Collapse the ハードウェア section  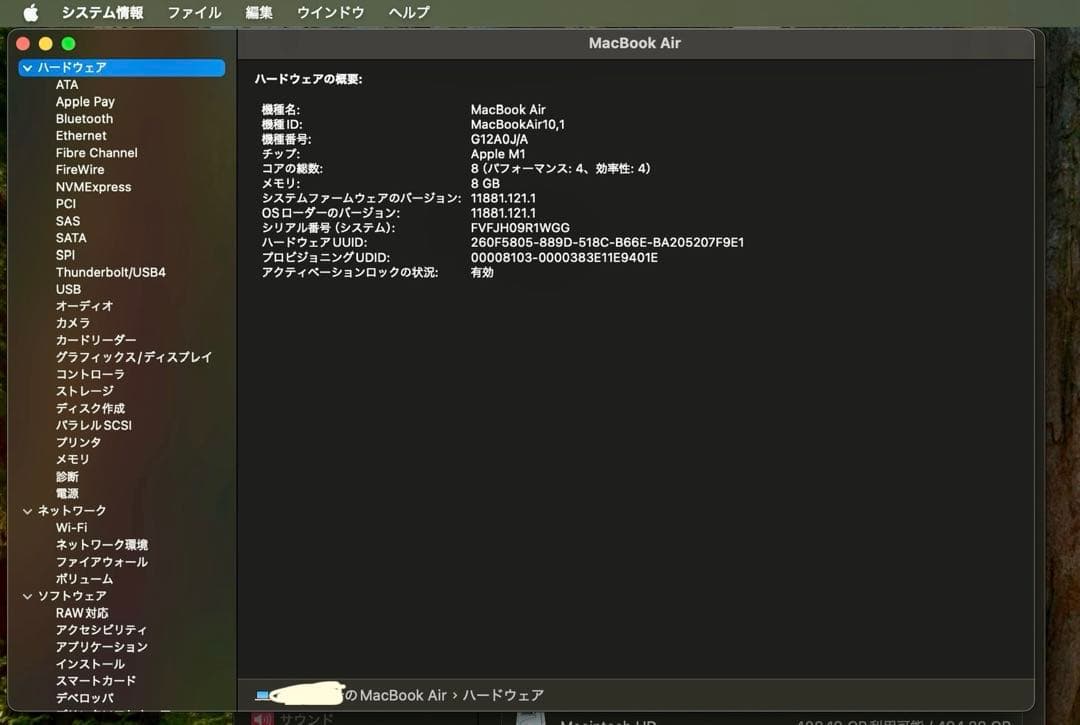27,67
